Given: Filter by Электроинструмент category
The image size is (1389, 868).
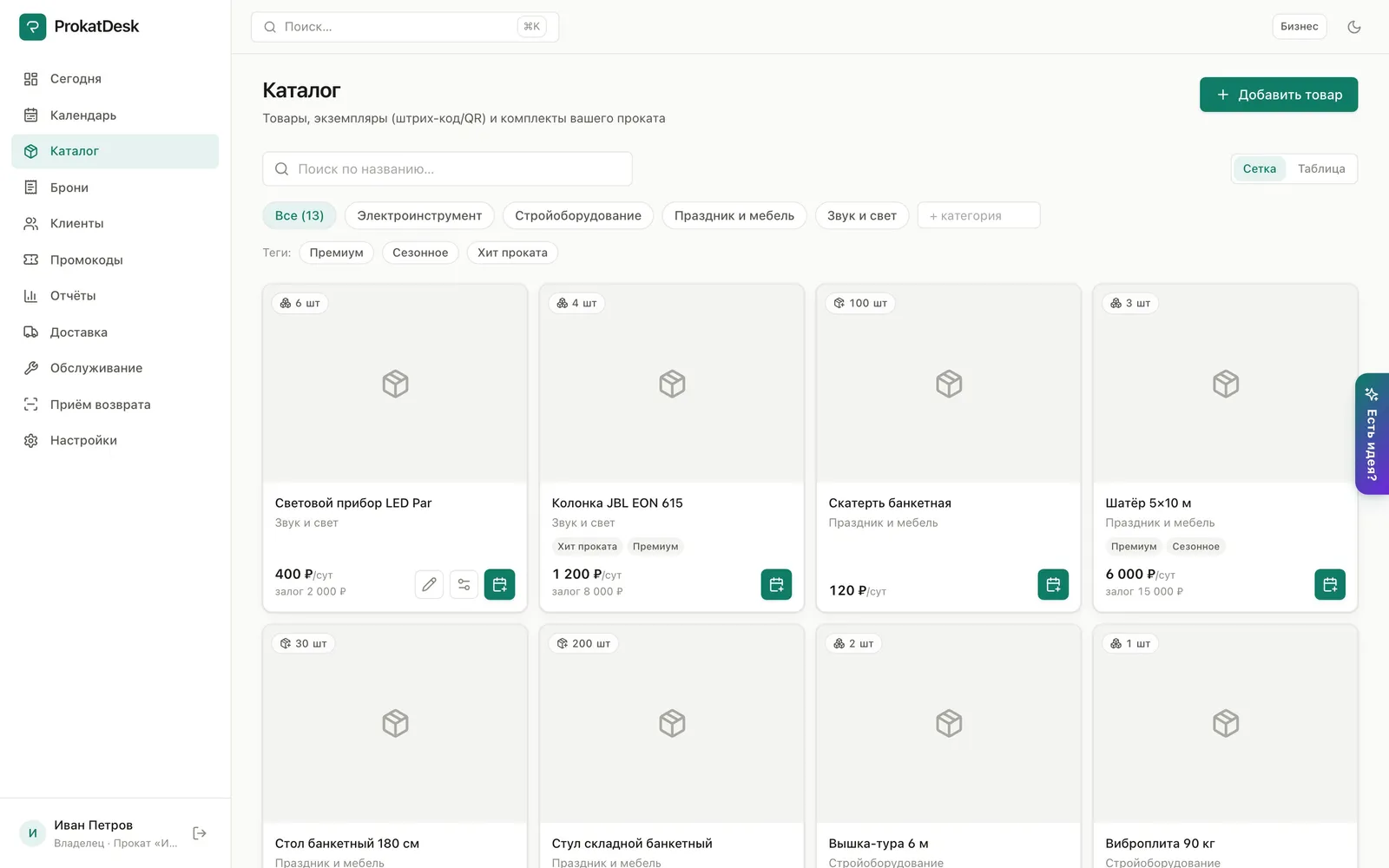Looking at the screenshot, I should (419, 216).
